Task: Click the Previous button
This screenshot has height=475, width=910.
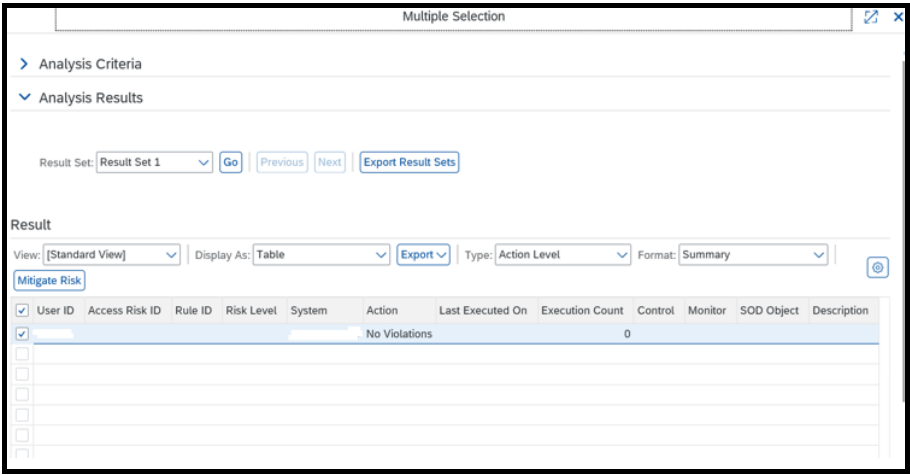Action: pos(282,162)
